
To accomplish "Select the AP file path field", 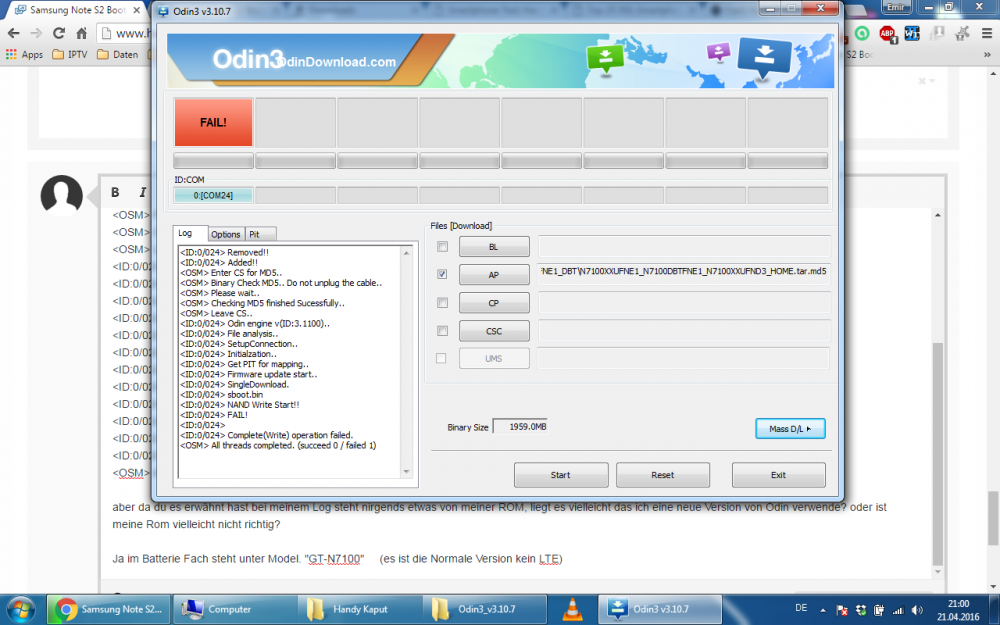I will point(683,275).
